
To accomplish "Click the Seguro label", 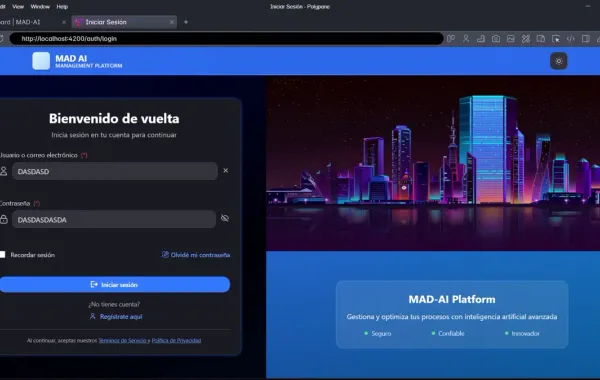I will pos(381,333).
